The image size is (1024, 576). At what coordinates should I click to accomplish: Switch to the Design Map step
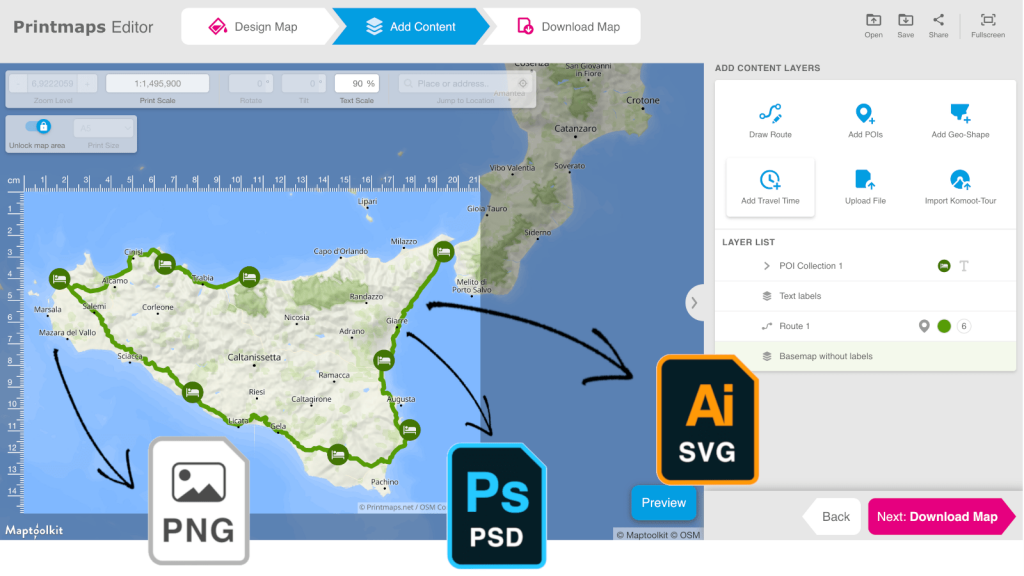[256, 27]
